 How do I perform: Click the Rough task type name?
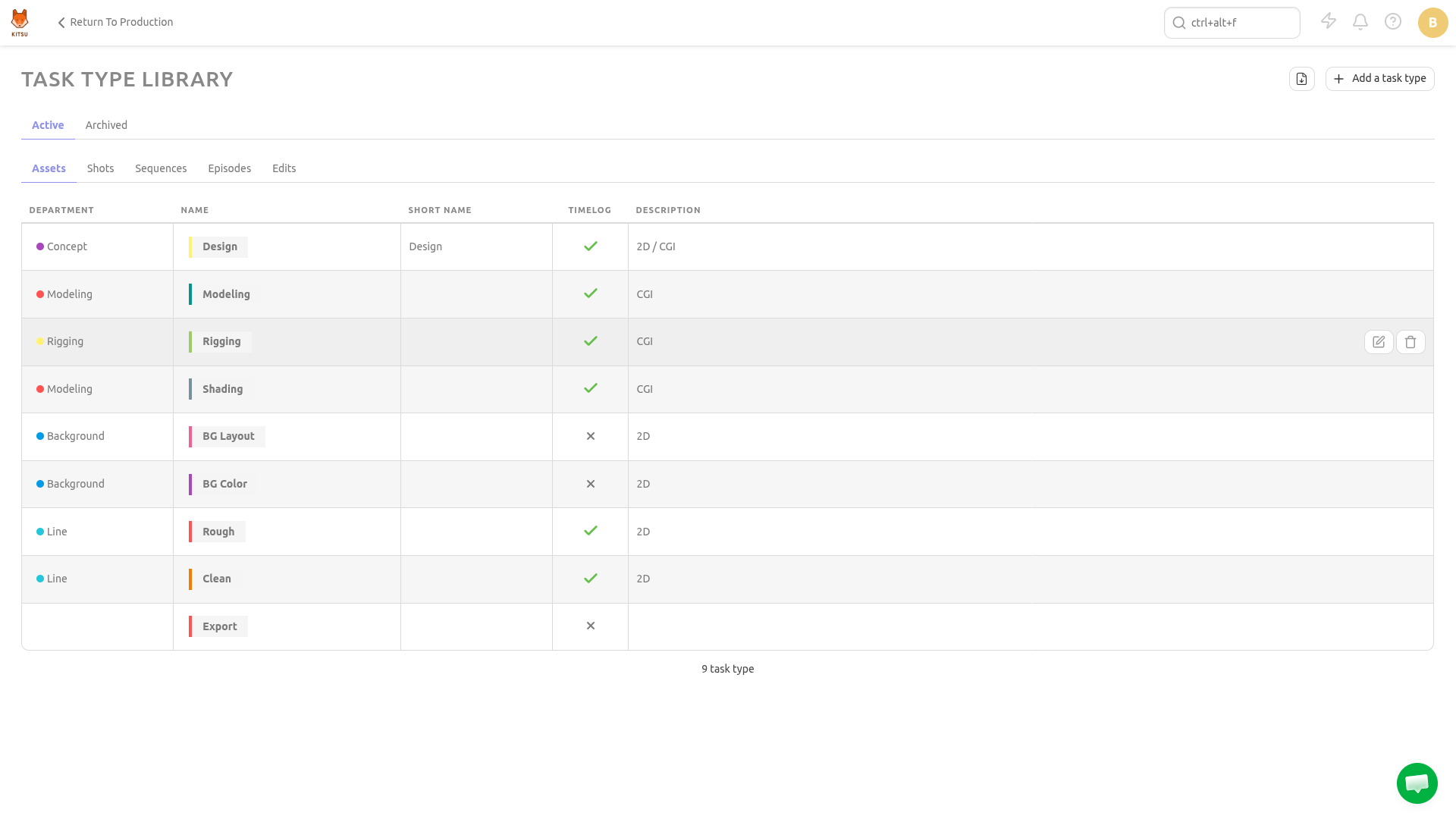tap(218, 532)
